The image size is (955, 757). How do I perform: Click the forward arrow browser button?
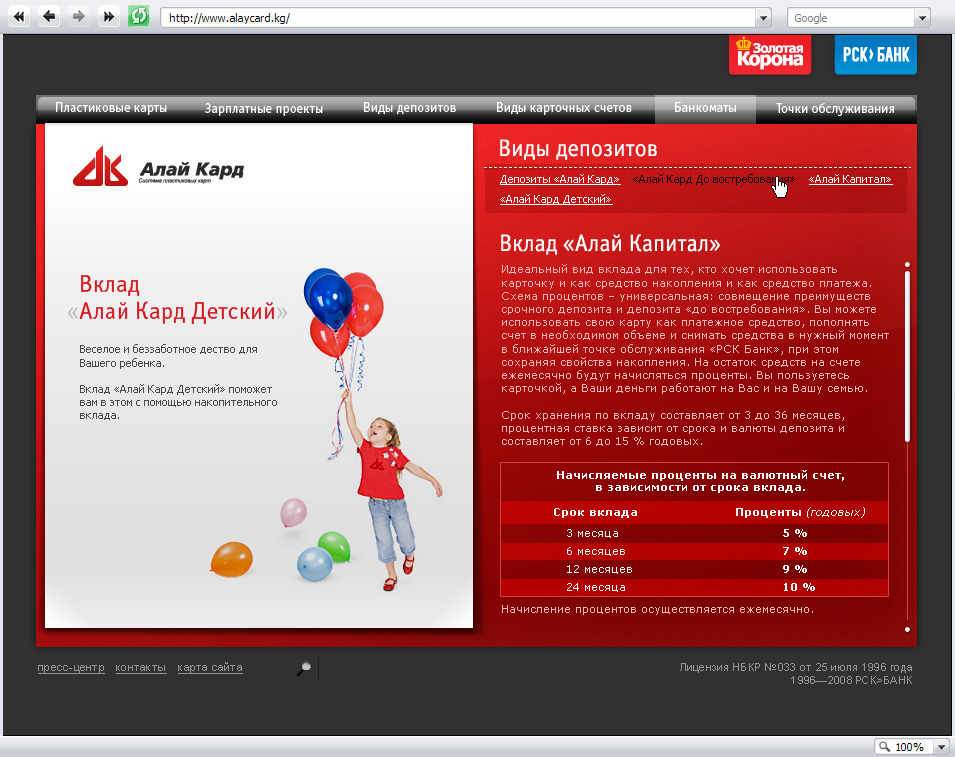pyautogui.click(x=79, y=16)
